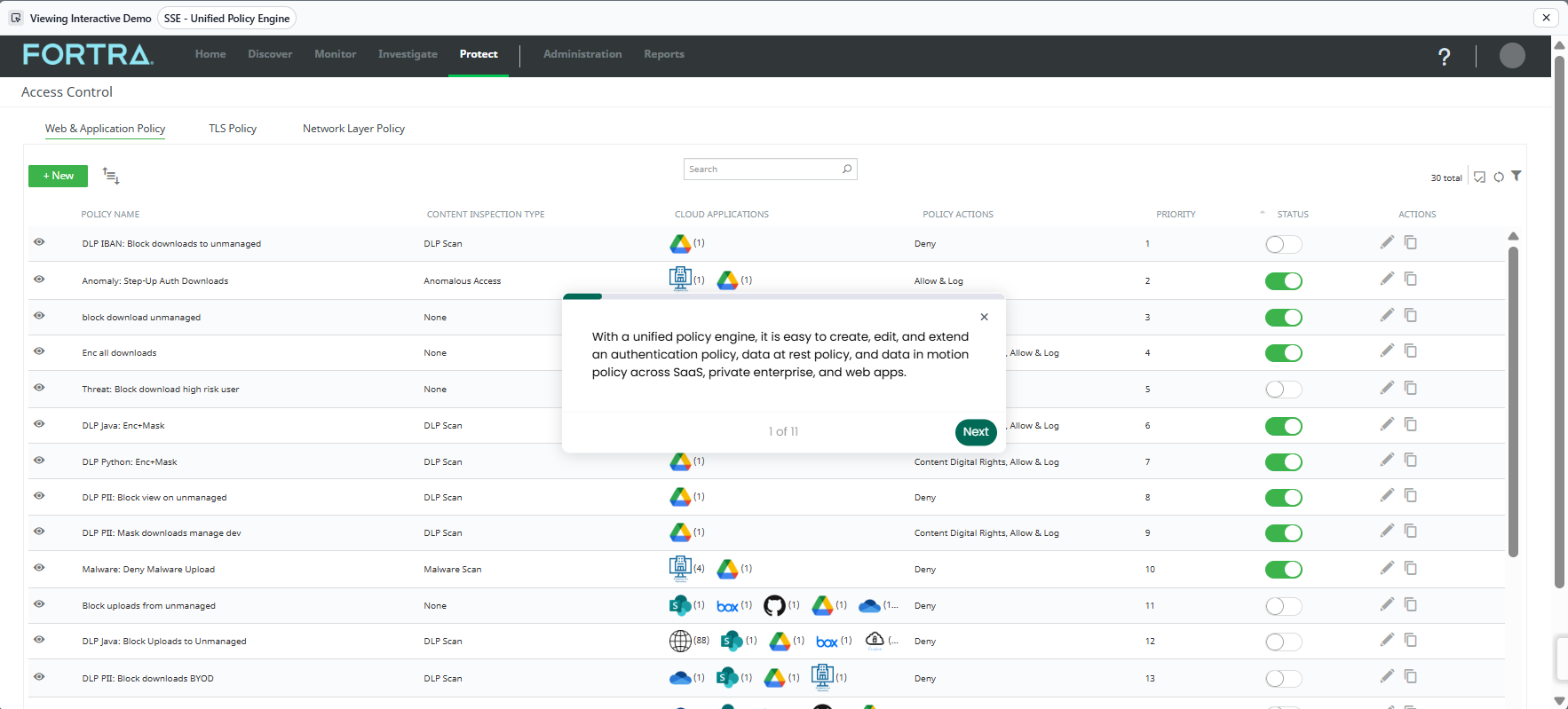Disable the Anomaly: Step-Up Auth Downloads status toggle

[1284, 281]
